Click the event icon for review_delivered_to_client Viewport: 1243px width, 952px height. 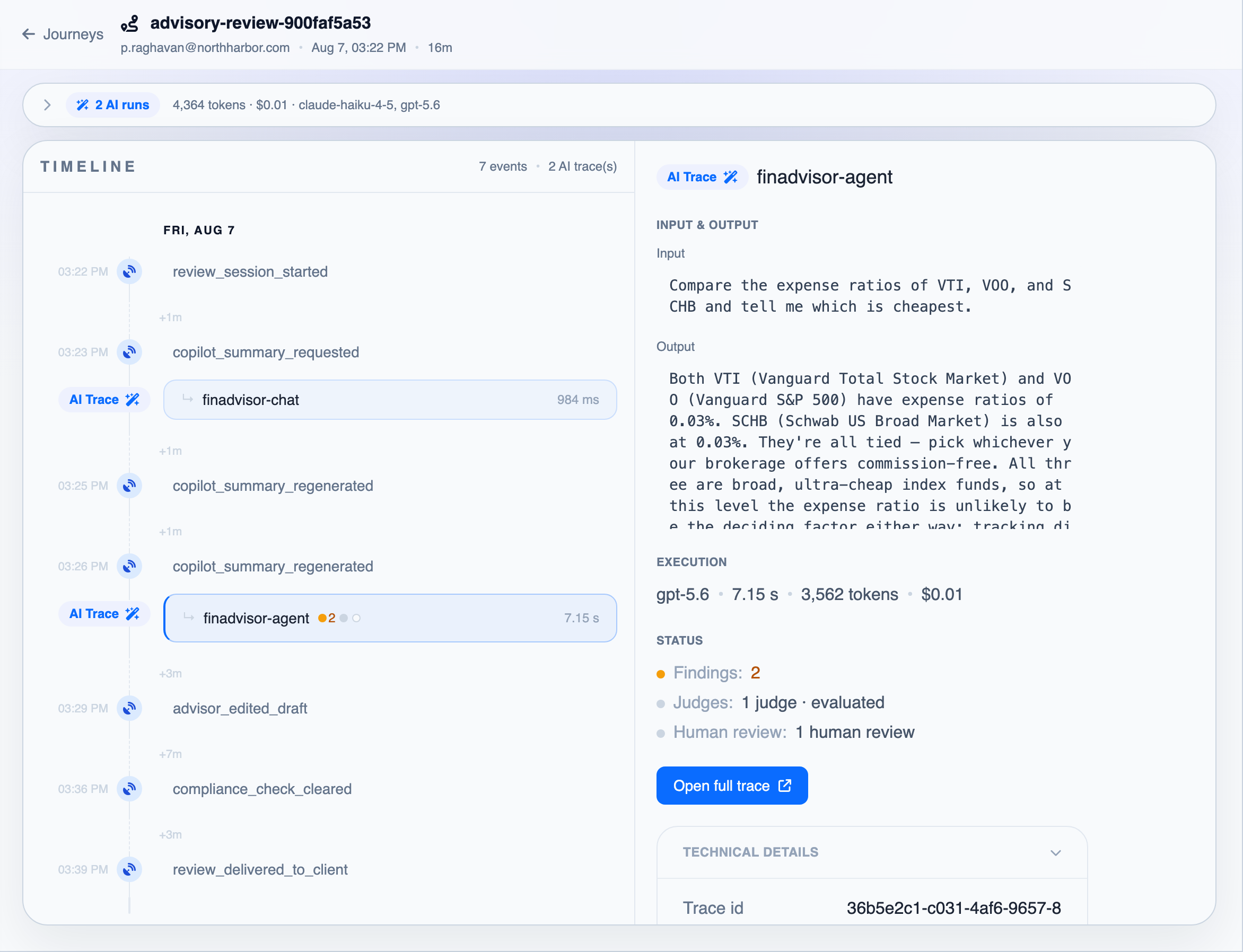129,869
